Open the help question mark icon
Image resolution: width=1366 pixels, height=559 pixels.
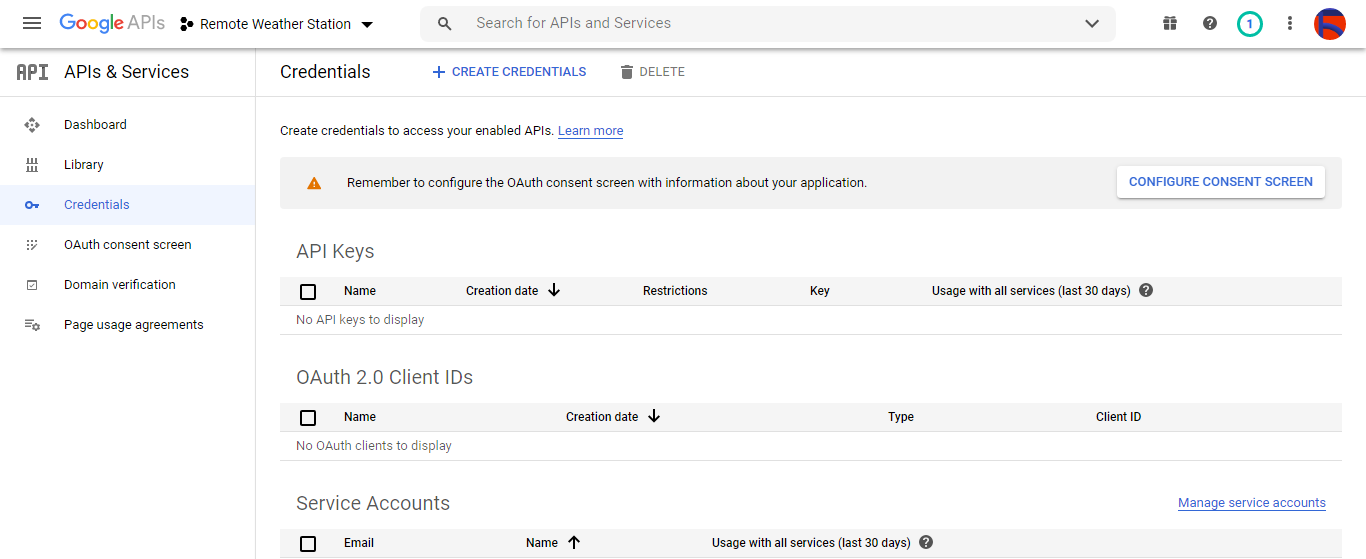[1210, 23]
